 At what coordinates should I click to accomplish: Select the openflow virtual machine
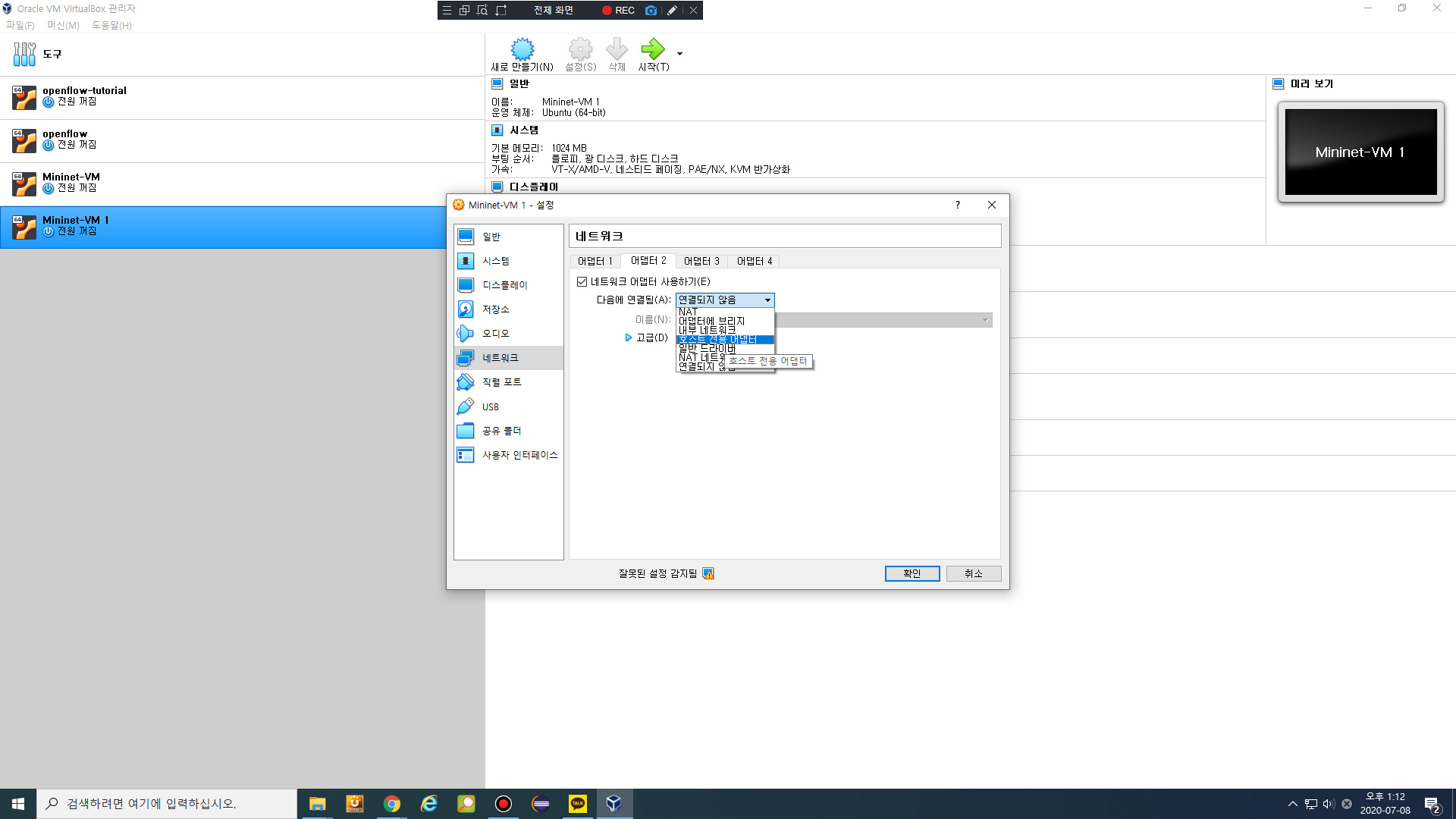[242, 141]
